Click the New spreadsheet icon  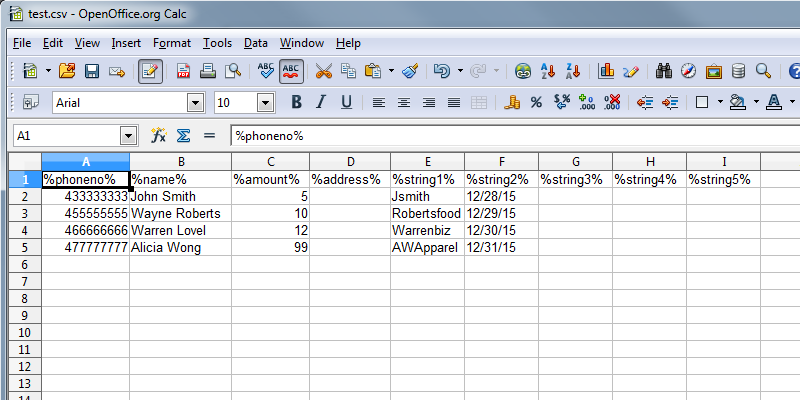[x=31, y=71]
